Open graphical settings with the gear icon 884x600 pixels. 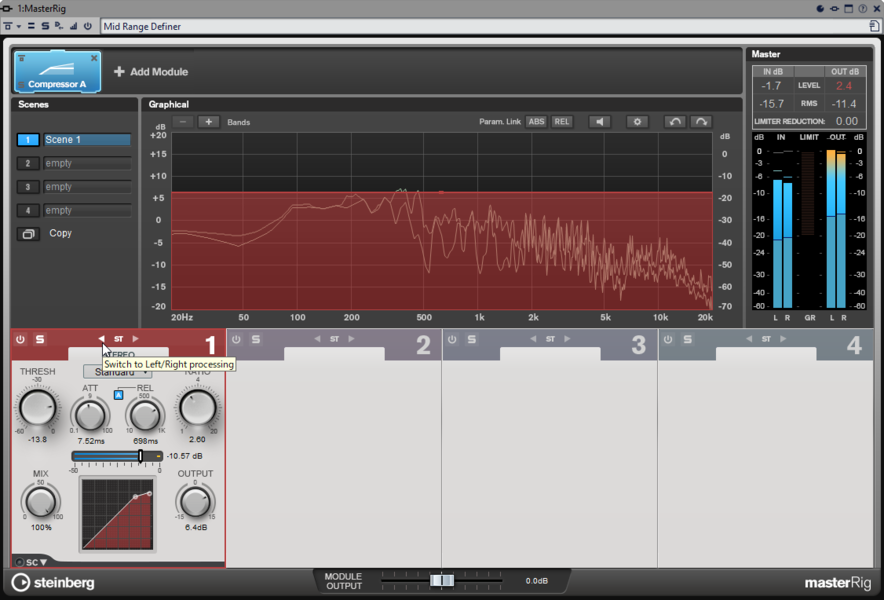click(x=637, y=122)
